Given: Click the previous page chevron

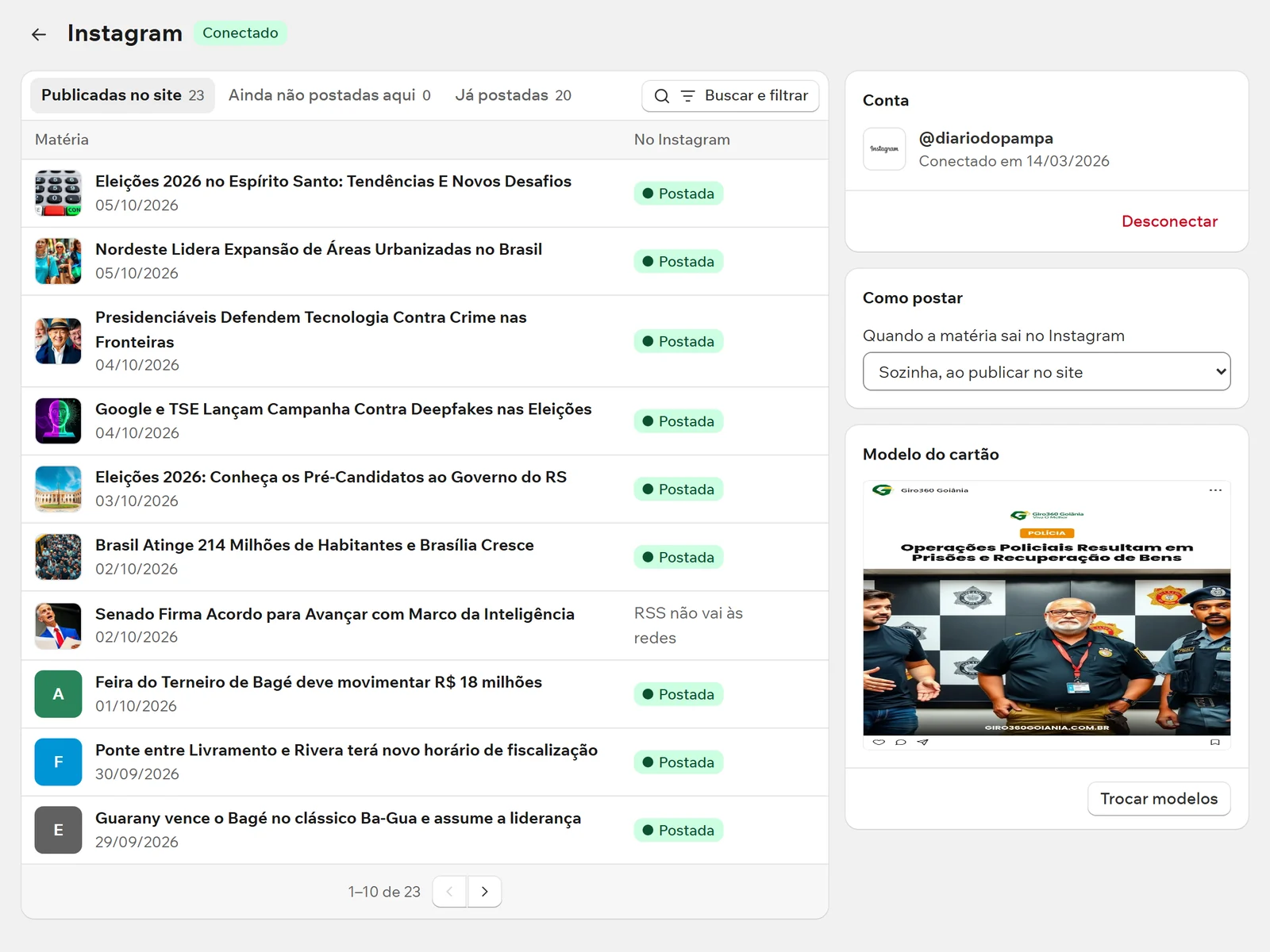Looking at the screenshot, I should (x=449, y=892).
